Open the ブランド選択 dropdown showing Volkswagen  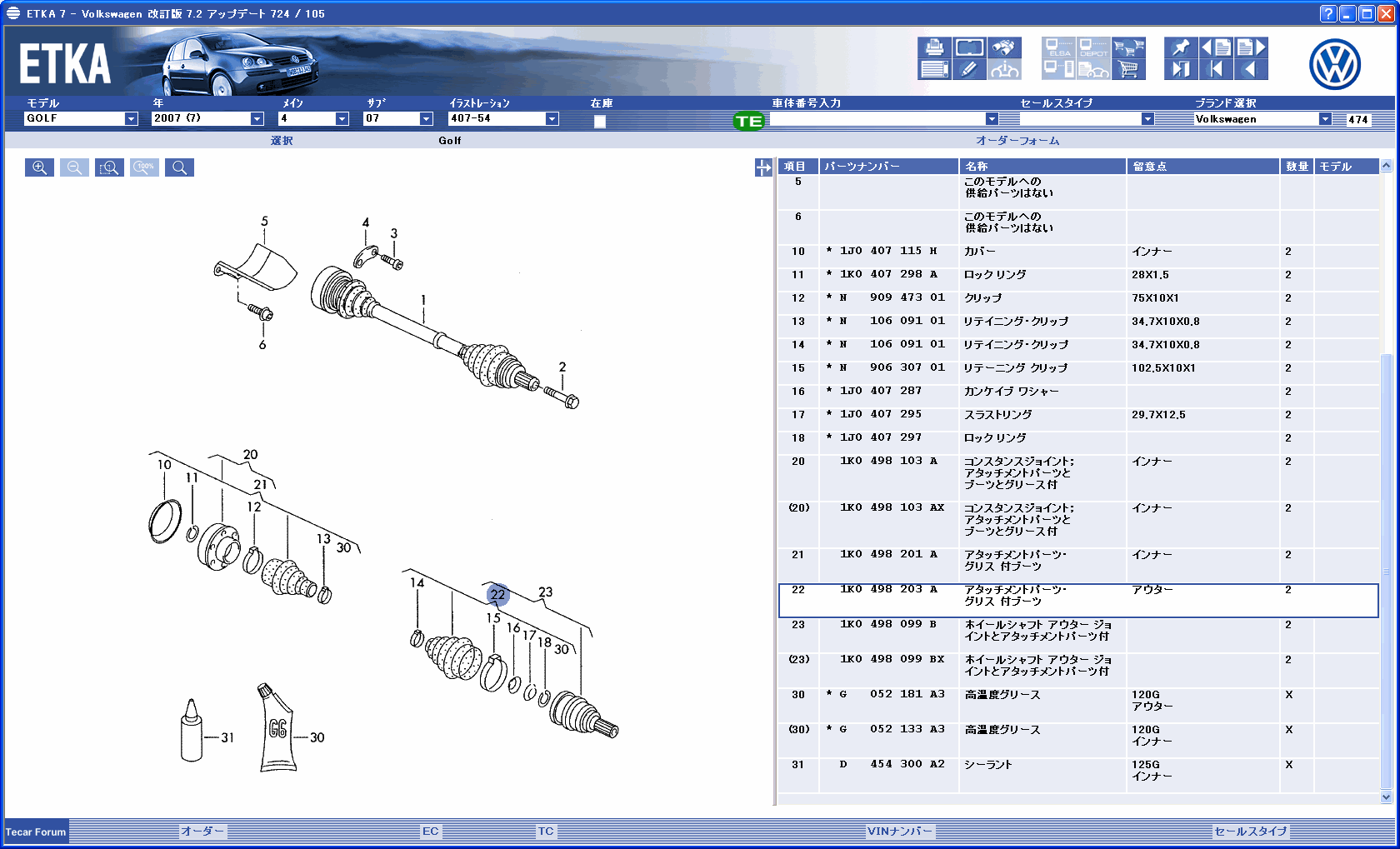pos(1325,119)
